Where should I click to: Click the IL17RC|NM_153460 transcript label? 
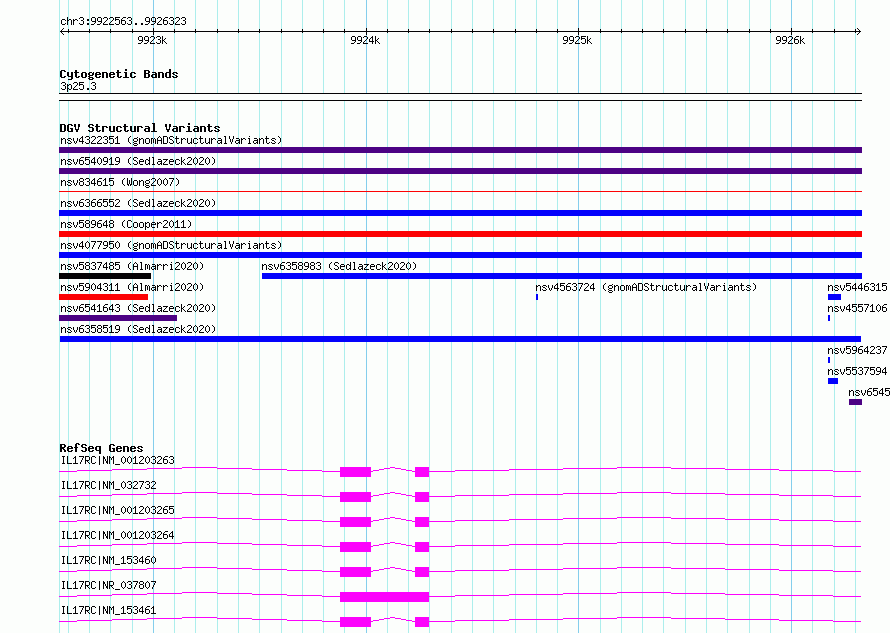click(x=108, y=560)
